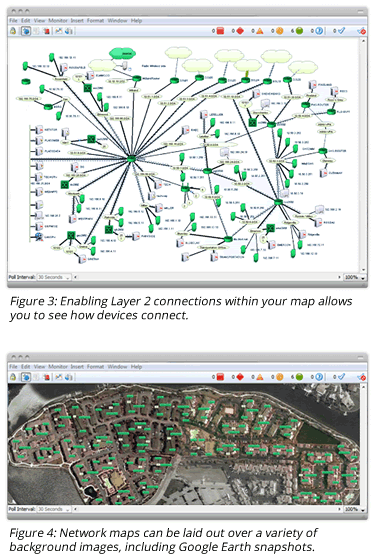The width and height of the screenshot is (375, 559).
Task: Click list view icon in top window toolbar
Action: pos(36,31)
